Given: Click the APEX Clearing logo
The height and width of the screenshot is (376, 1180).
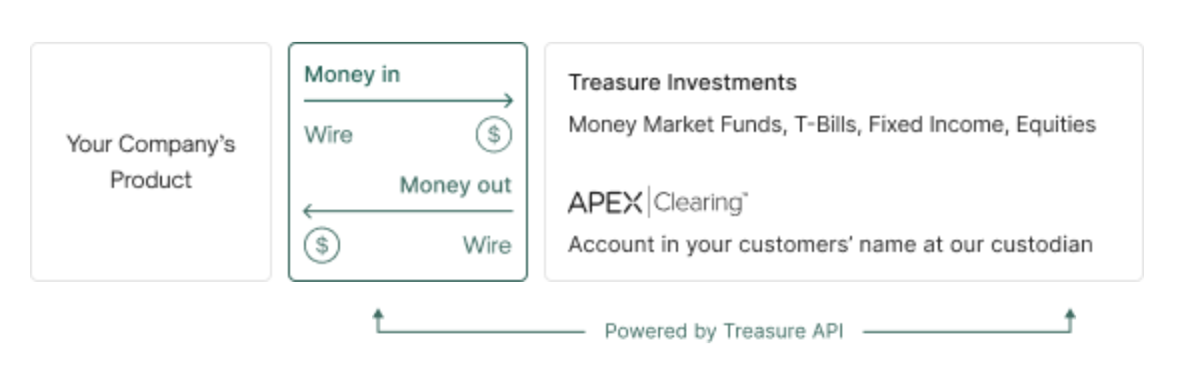Looking at the screenshot, I should (658, 202).
